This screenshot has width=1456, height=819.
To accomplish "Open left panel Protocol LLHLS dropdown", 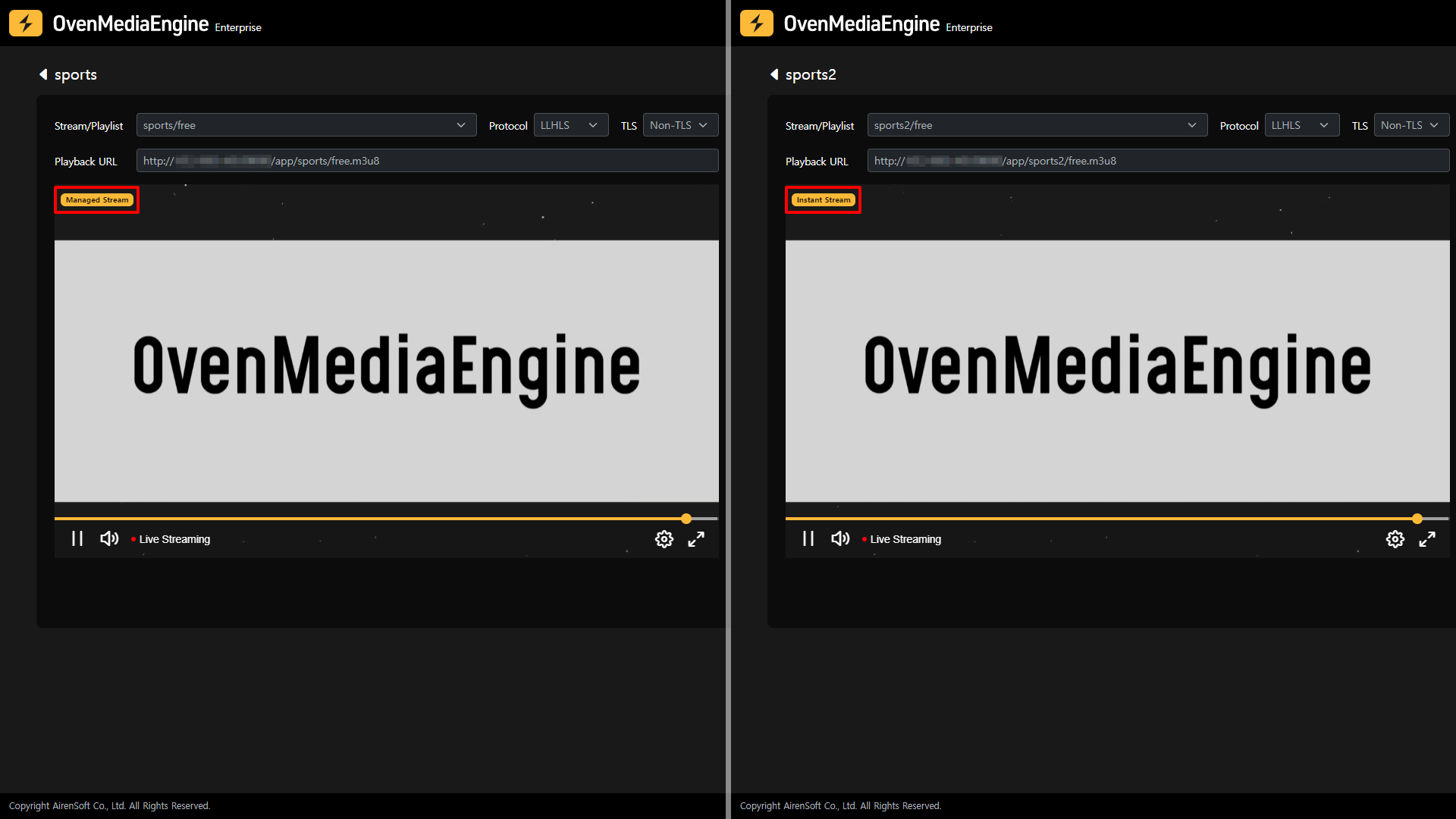I will tap(570, 125).
